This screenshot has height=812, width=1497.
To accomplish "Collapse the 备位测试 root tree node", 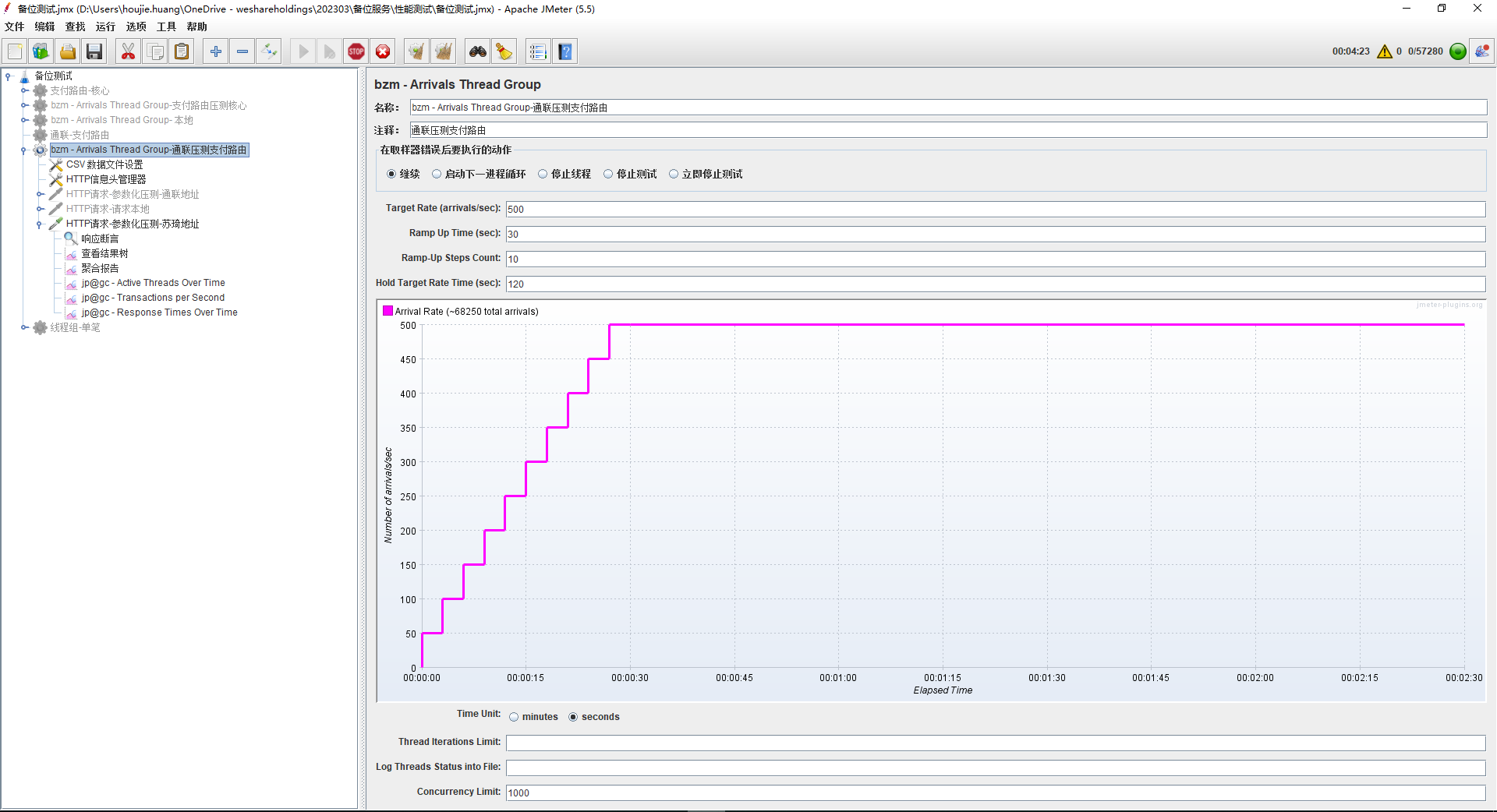I will coord(9,76).
